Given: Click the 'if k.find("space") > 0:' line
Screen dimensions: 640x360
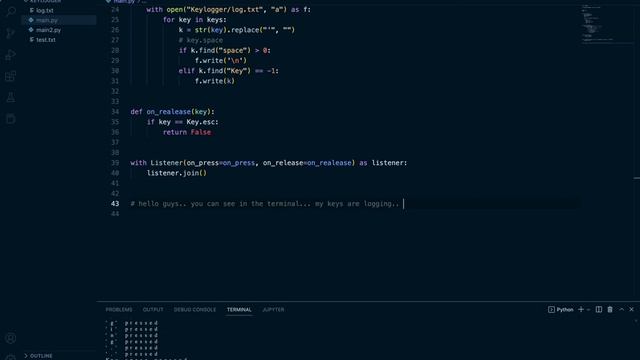Looking at the screenshot, I should click(x=224, y=50).
